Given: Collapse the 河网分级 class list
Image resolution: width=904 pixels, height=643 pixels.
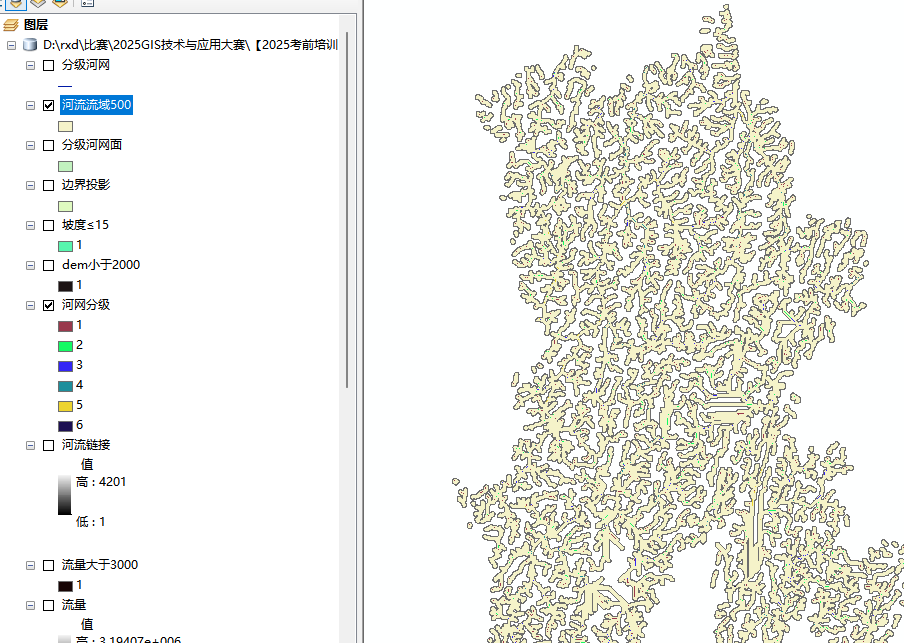Looking at the screenshot, I should [31, 305].
